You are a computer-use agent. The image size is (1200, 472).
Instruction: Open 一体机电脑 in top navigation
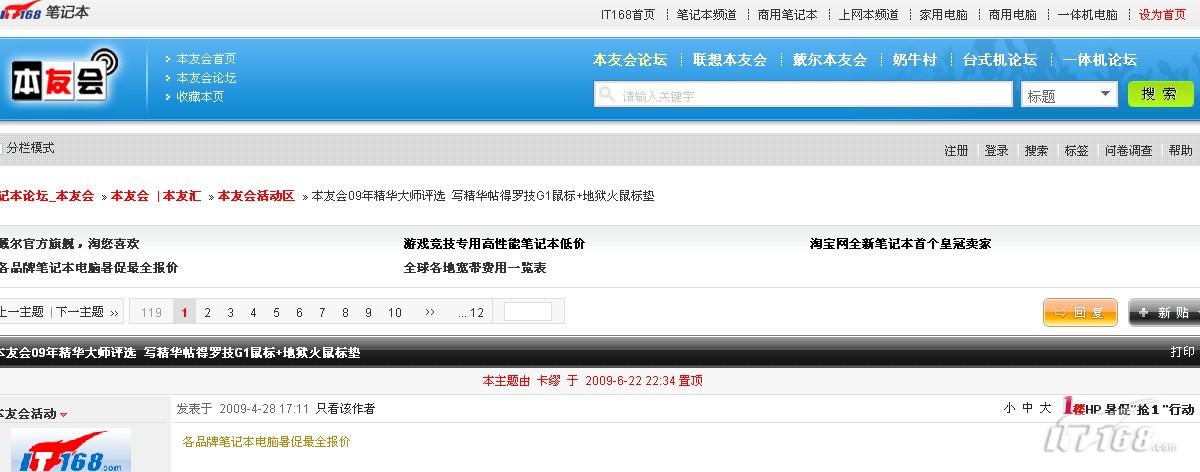1087,15
